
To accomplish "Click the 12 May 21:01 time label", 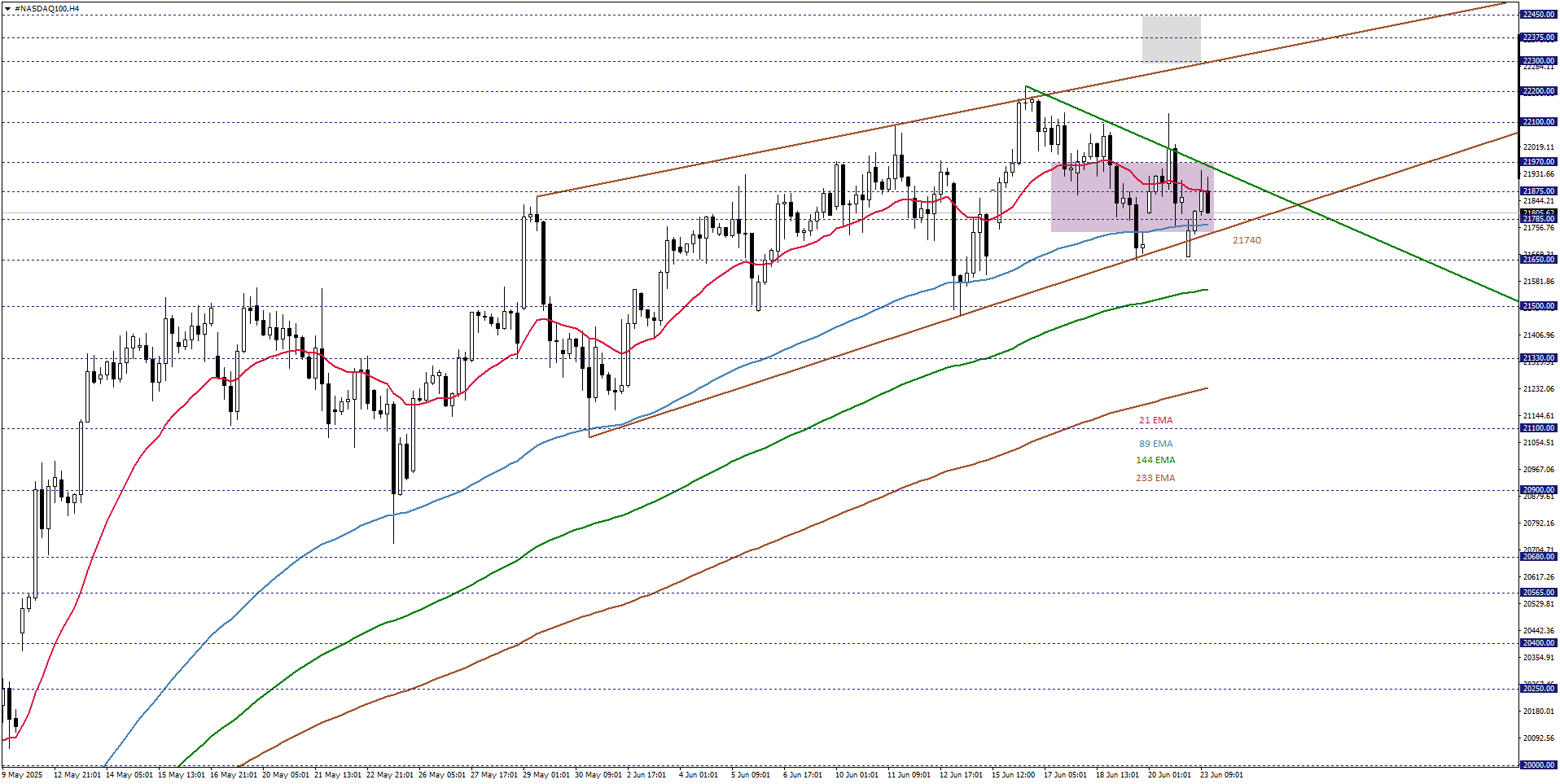I will tap(77, 775).
